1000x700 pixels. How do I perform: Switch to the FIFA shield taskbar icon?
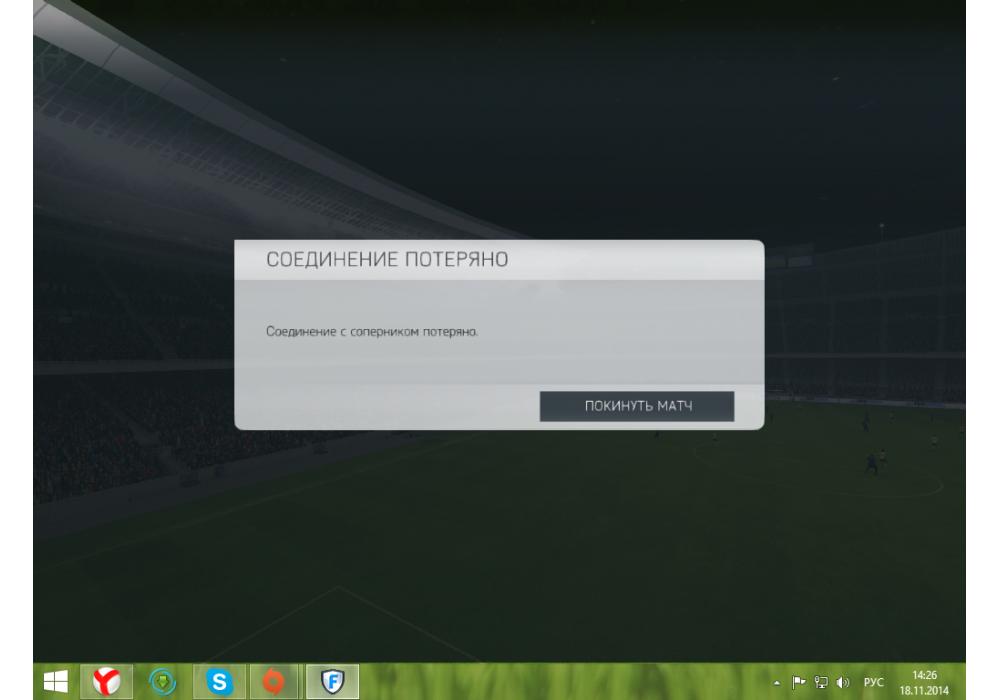pos(332,682)
